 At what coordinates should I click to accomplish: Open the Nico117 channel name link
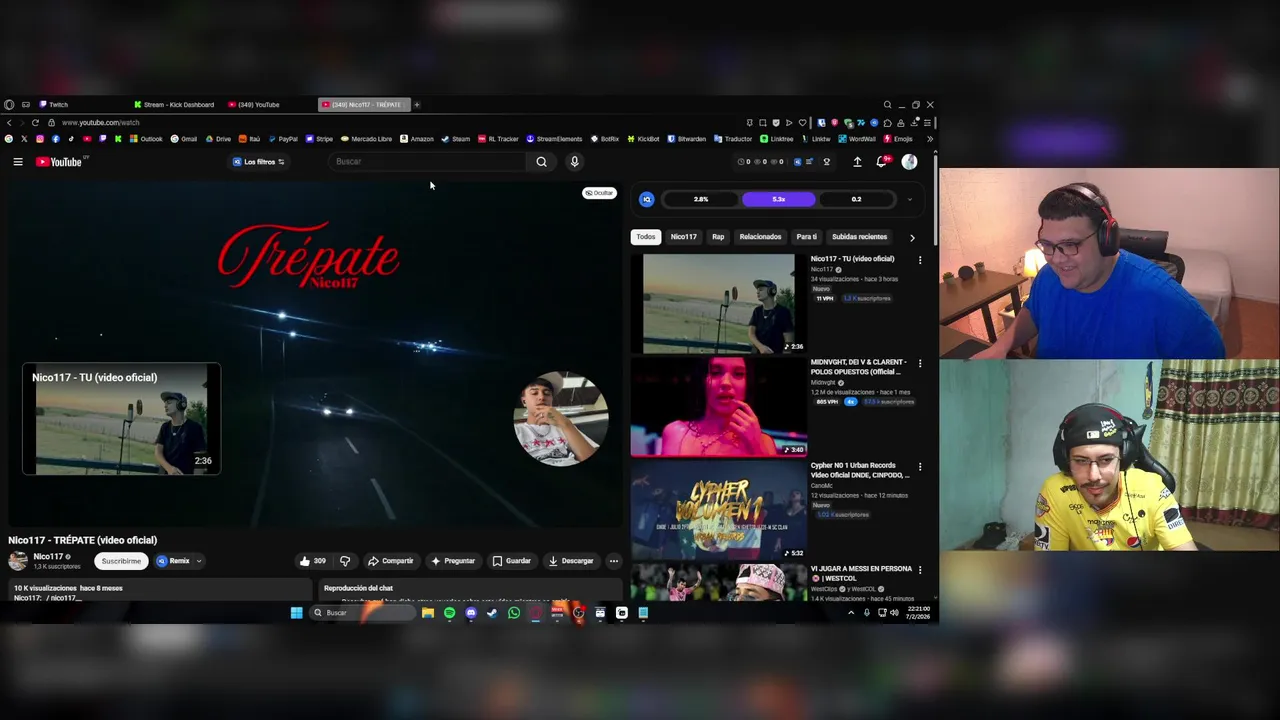tap(48, 557)
